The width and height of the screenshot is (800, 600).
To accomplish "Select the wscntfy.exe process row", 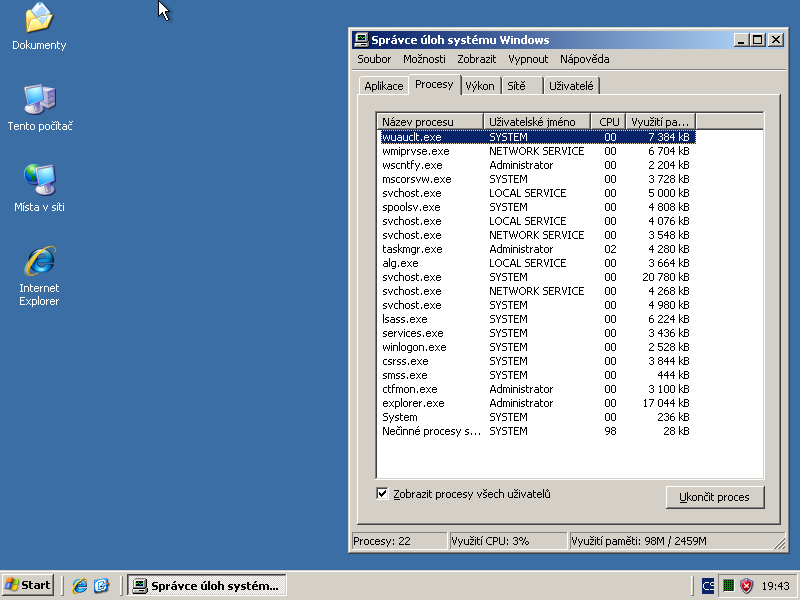I will click(538, 165).
